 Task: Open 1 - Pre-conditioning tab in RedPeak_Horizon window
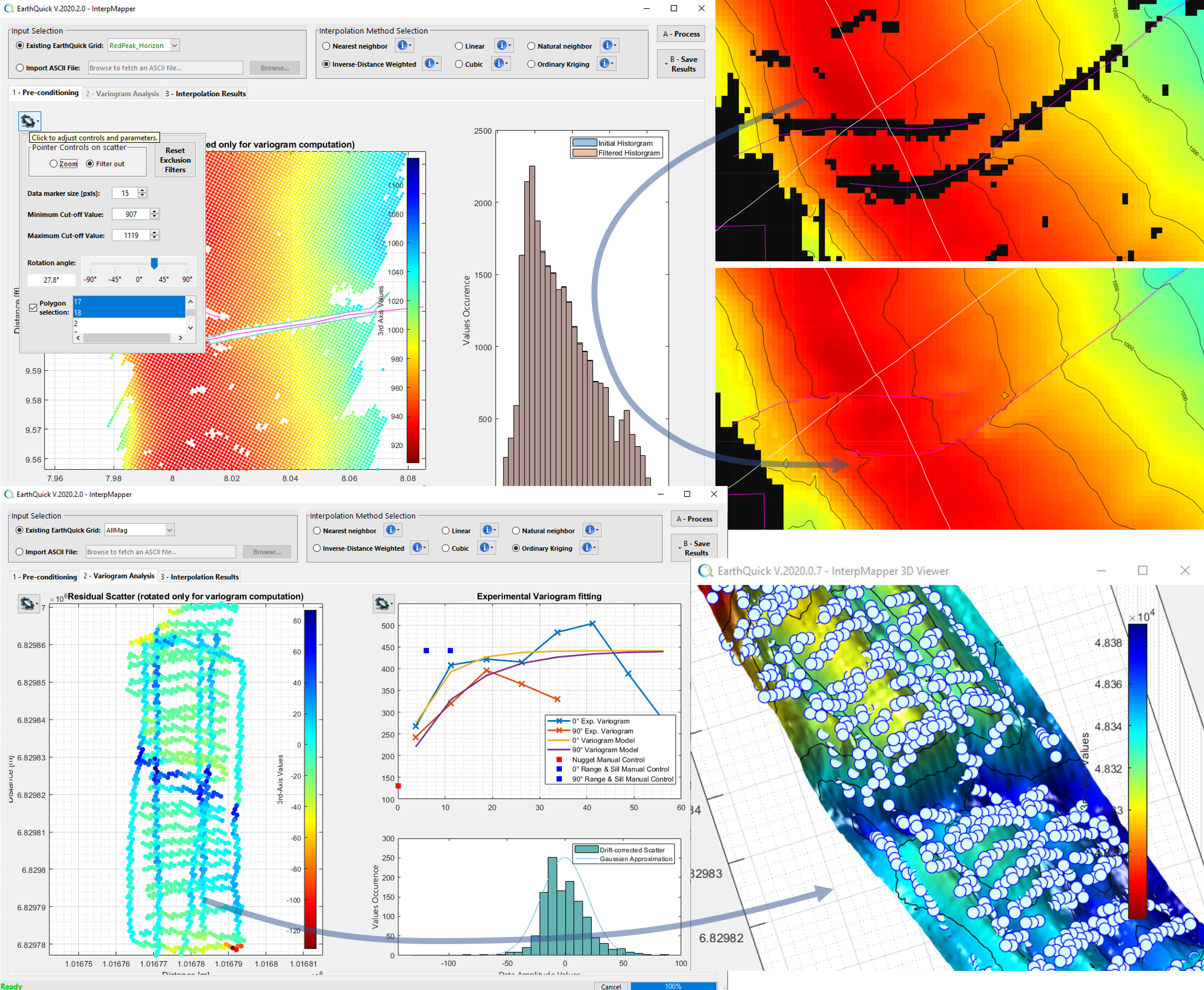tap(45, 92)
